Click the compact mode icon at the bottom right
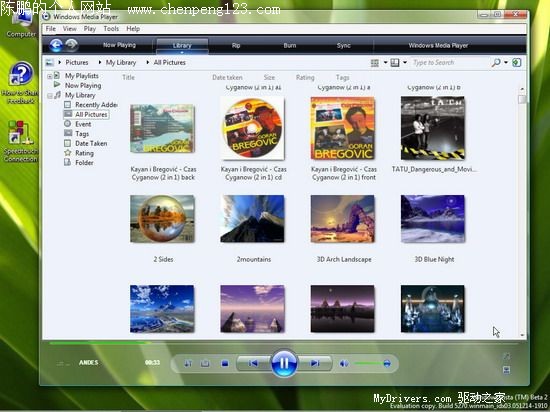Image resolution: width=550 pixels, height=412 pixels. 507,370
